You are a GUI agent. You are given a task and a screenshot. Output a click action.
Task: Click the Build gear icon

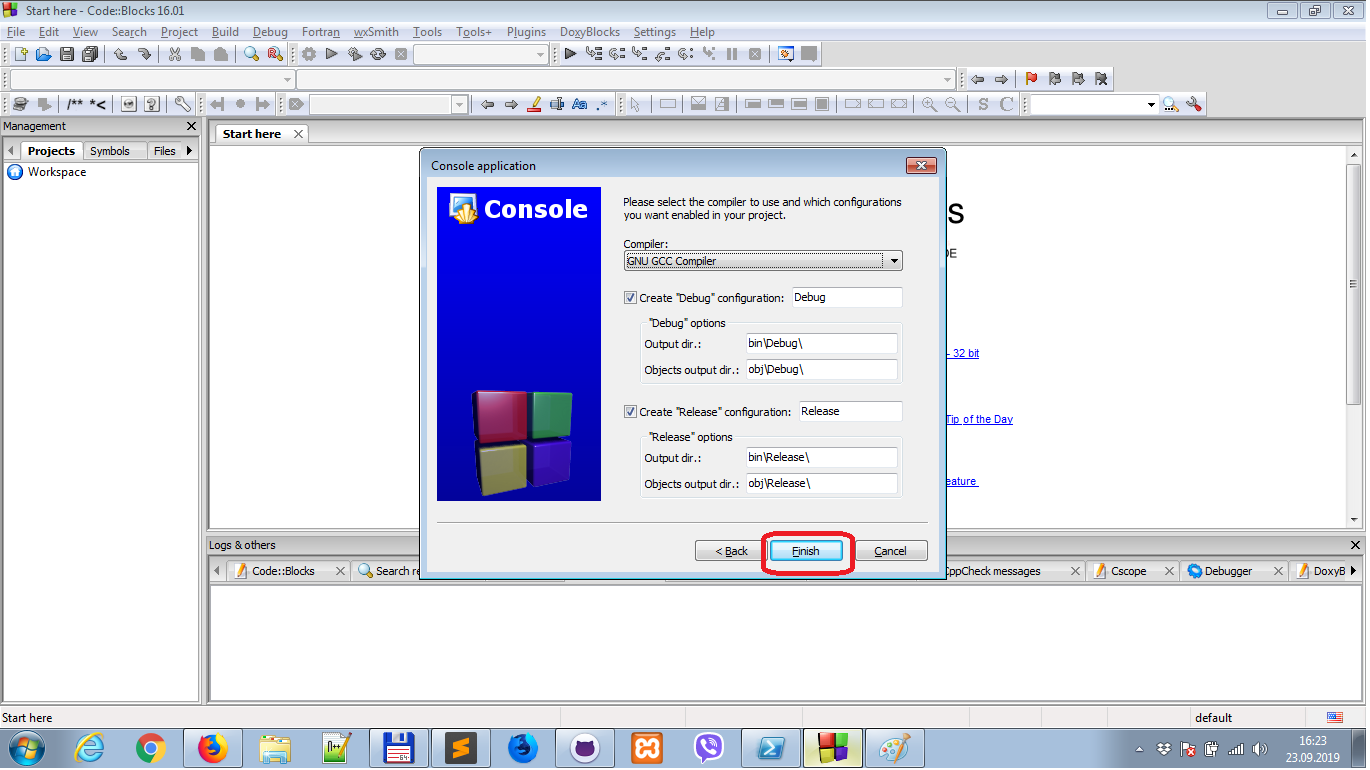pyautogui.click(x=309, y=54)
